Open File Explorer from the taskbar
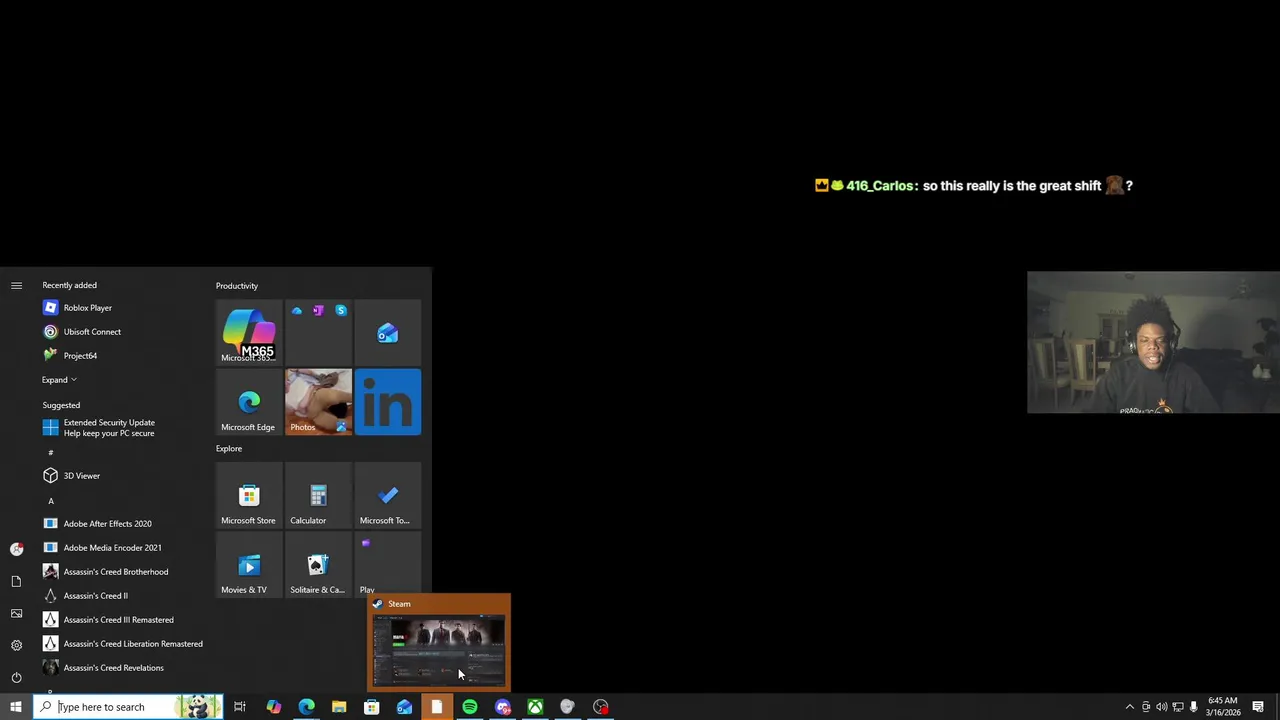 [x=339, y=707]
